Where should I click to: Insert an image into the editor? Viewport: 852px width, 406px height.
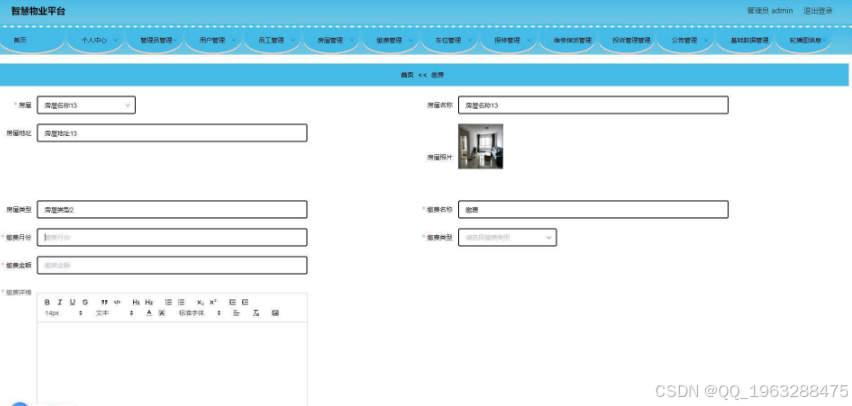coord(275,313)
